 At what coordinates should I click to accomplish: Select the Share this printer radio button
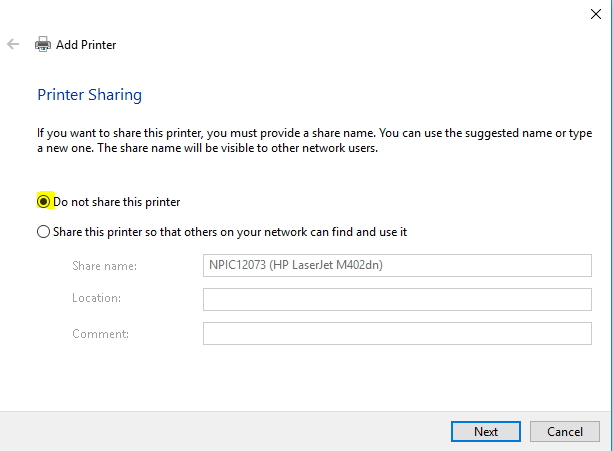(43, 231)
